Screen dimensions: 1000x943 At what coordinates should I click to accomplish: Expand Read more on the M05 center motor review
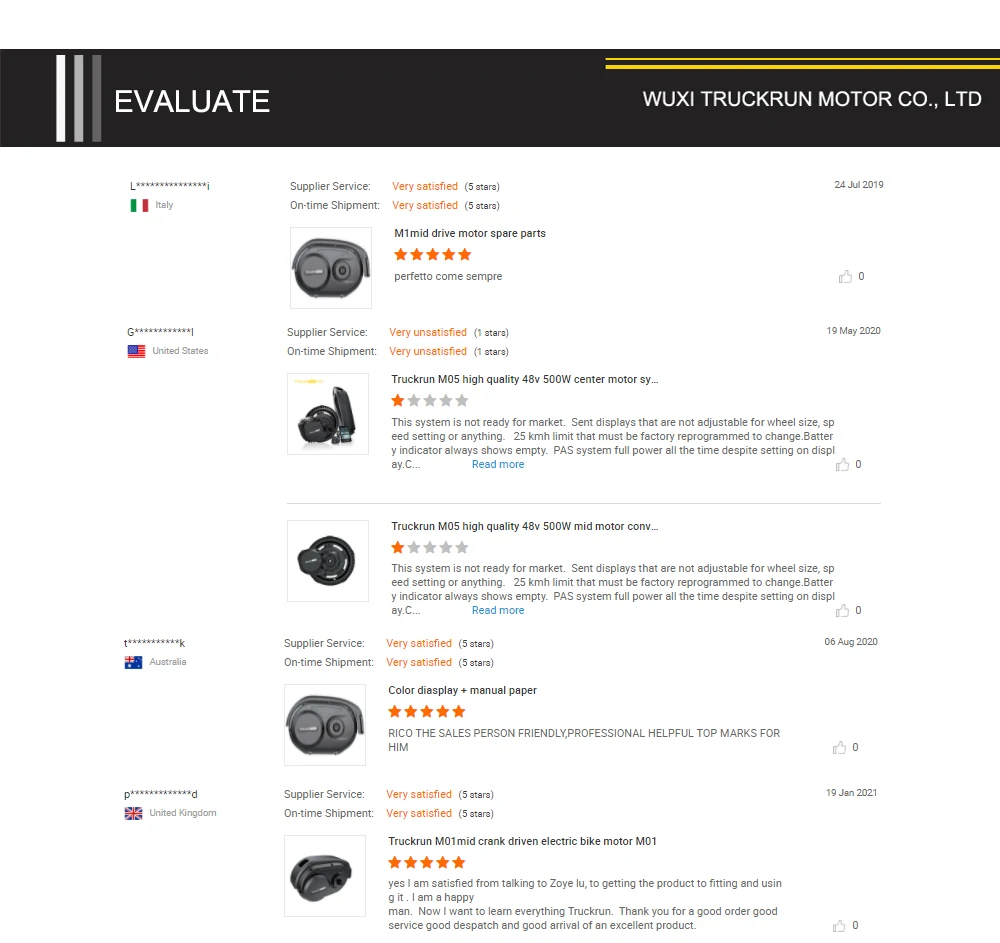point(498,464)
